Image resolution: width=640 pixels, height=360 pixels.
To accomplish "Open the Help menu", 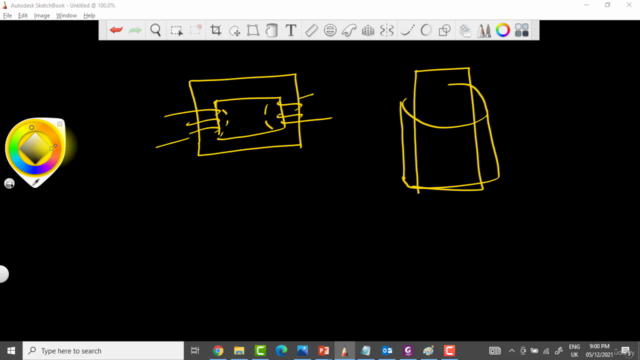I will click(x=89, y=16).
